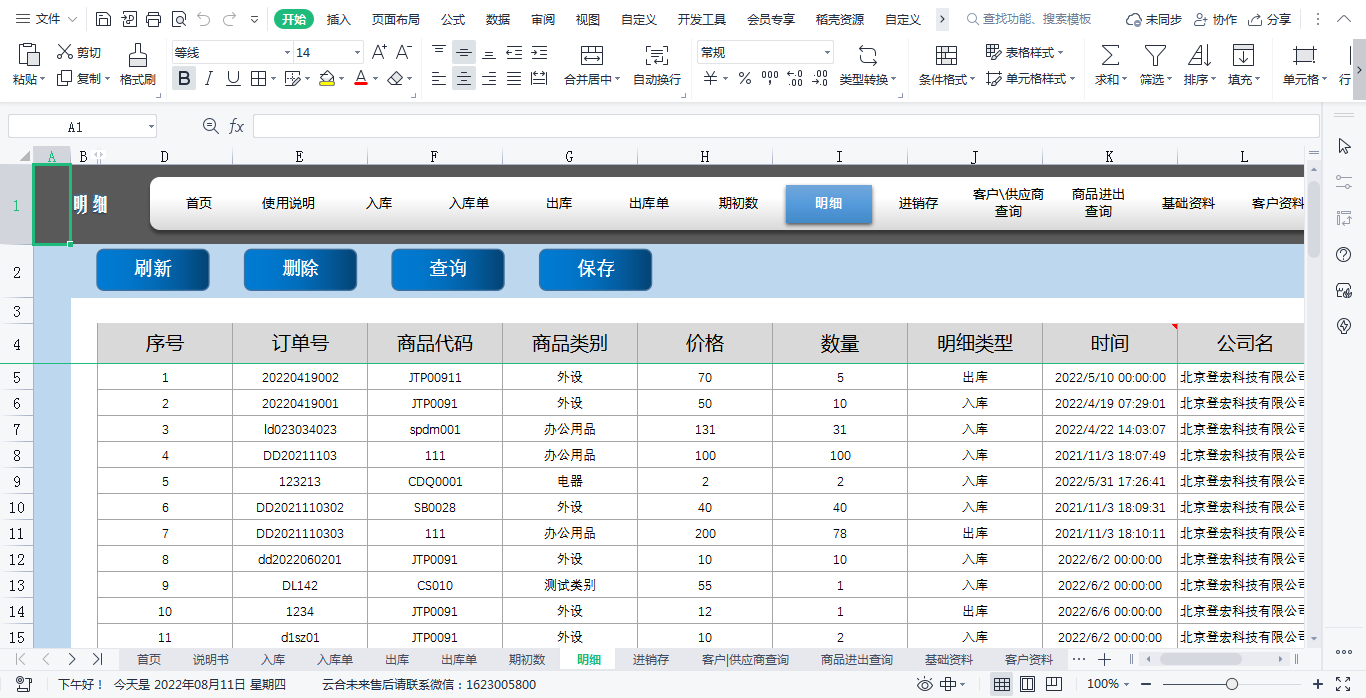1366x698 pixels.
Task: Click the Paste (粘贴) clipboard icon
Action: click(29, 55)
